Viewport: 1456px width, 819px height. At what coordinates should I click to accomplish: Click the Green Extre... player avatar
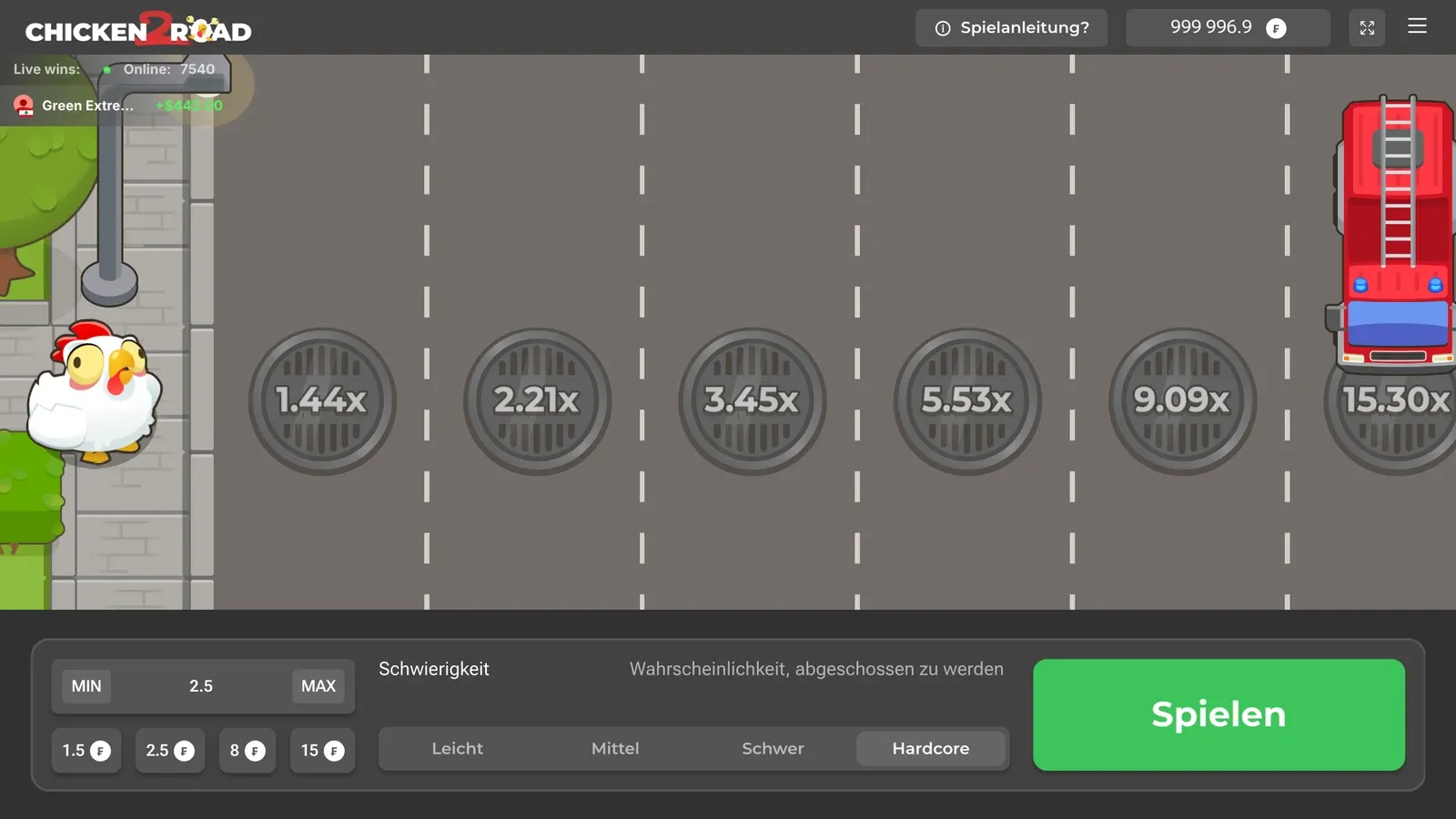click(24, 106)
